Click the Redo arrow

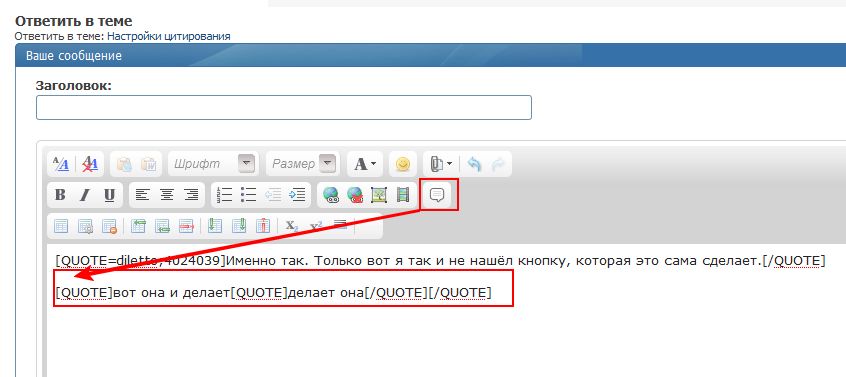497,164
